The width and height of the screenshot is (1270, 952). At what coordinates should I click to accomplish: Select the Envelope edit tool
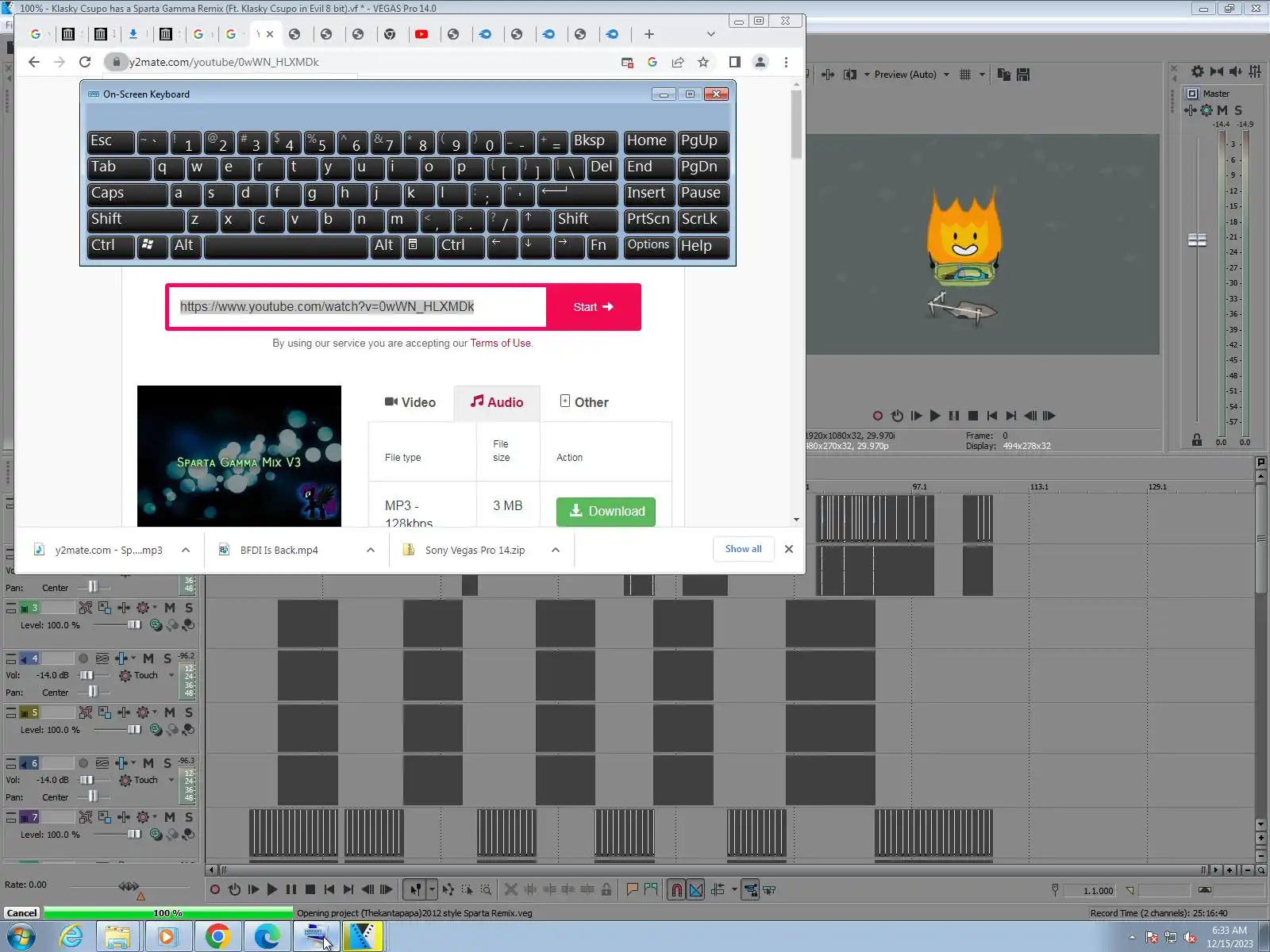448,889
